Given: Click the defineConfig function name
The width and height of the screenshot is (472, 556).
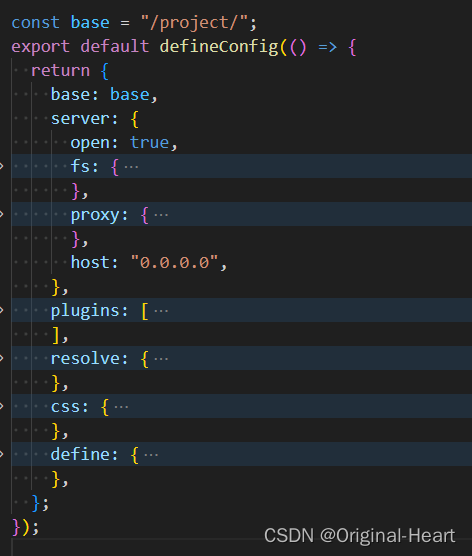Looking at the screenshot, I should (x=219, y=47).
